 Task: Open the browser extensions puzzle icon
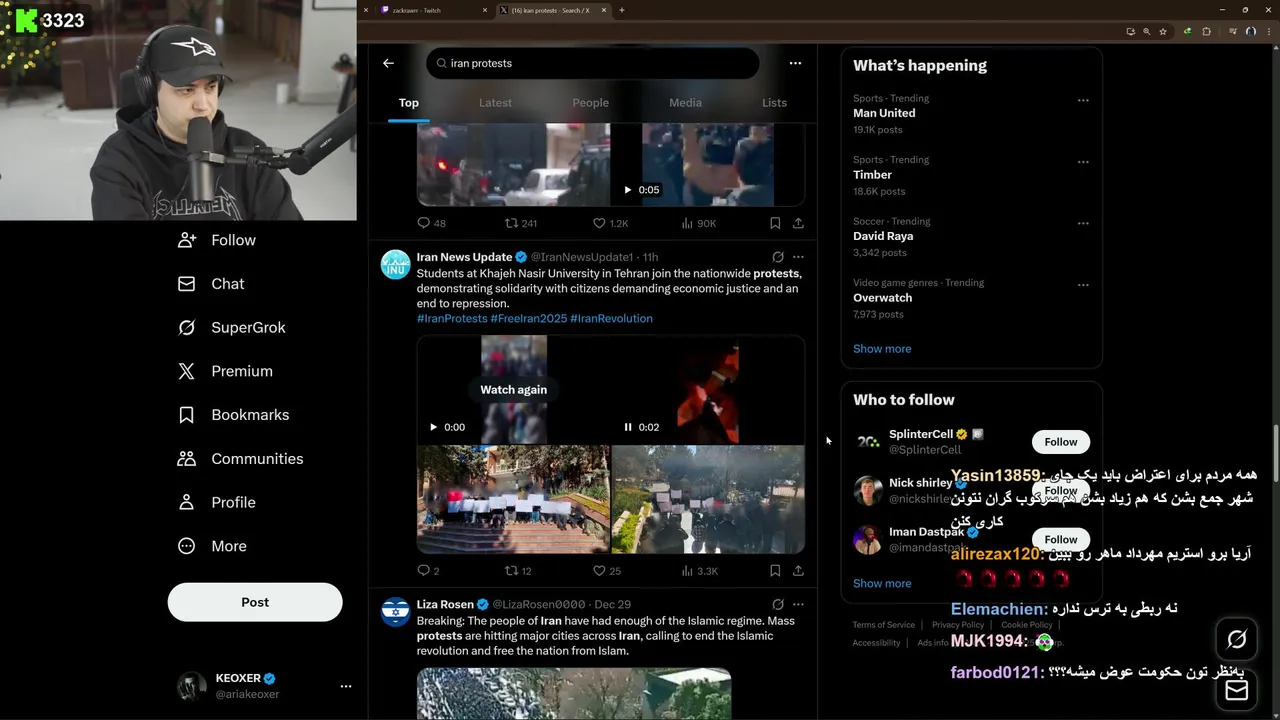(x=1206, y=31)
